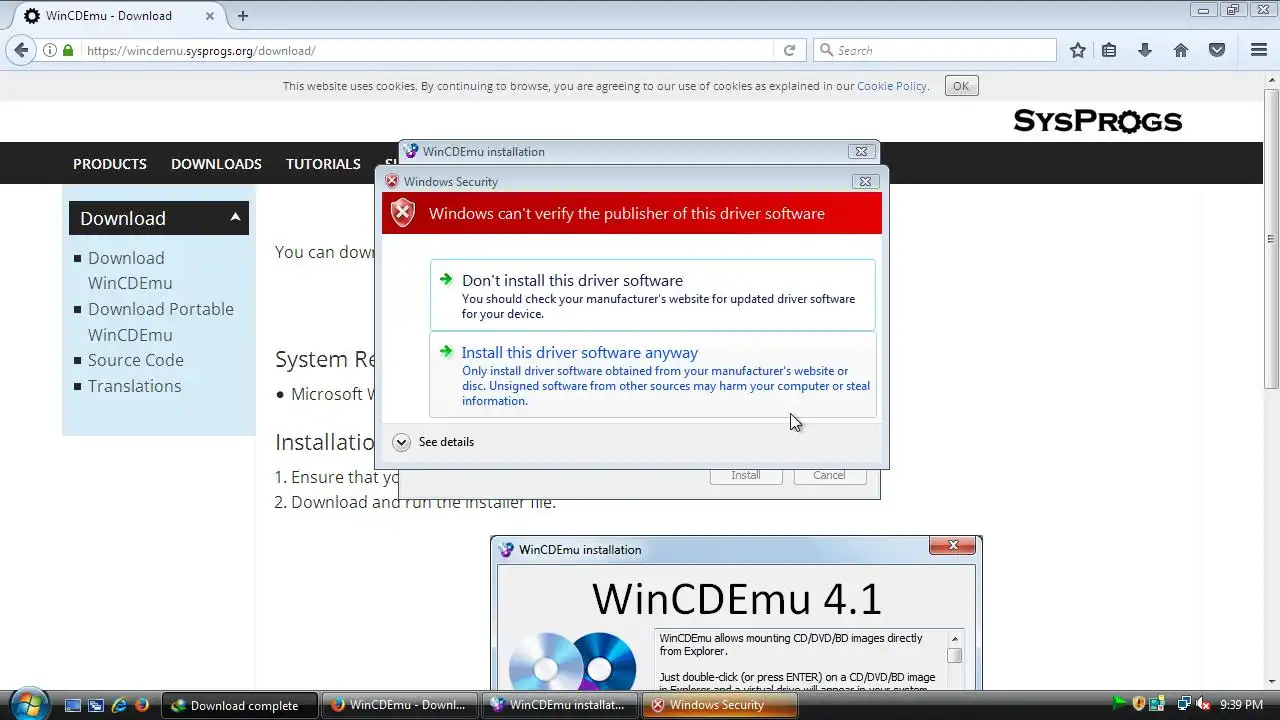Click Switch between windows quick launch icon
The width and height of the screenshot is (1280, 720).
point(96,705)
